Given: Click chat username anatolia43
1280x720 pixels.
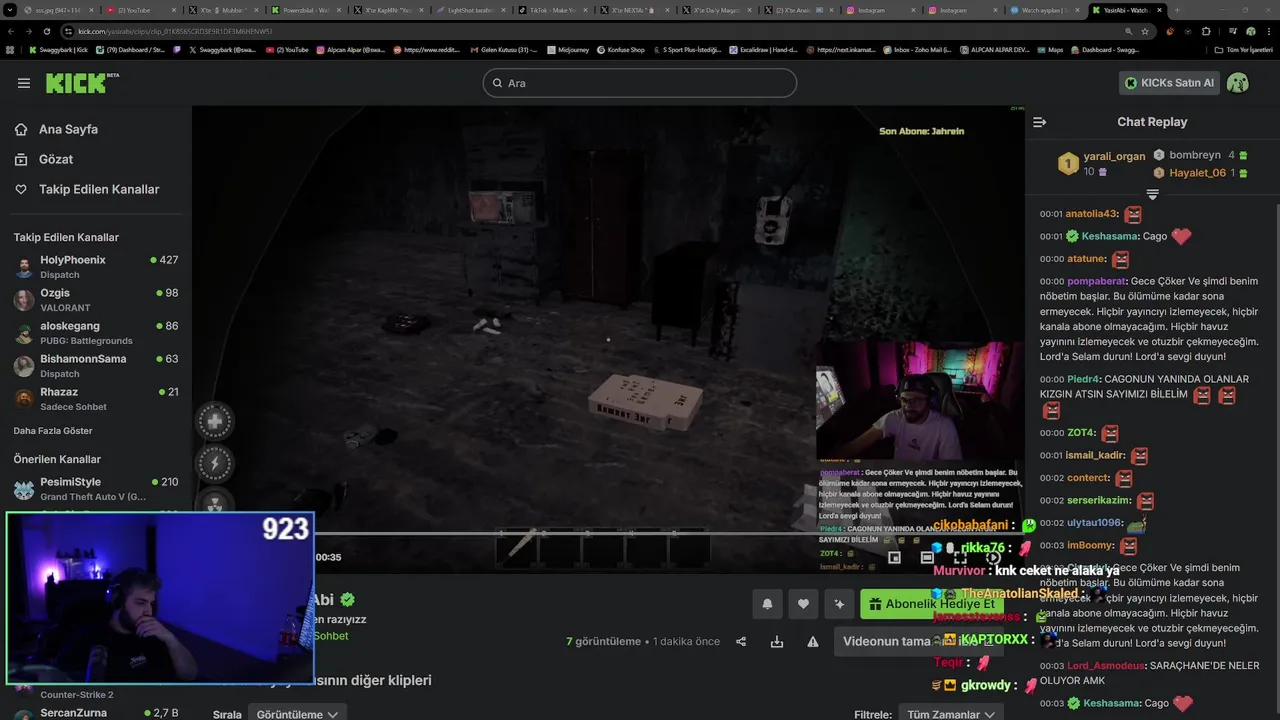Looking at the screenshot, I should point(1091,214).
